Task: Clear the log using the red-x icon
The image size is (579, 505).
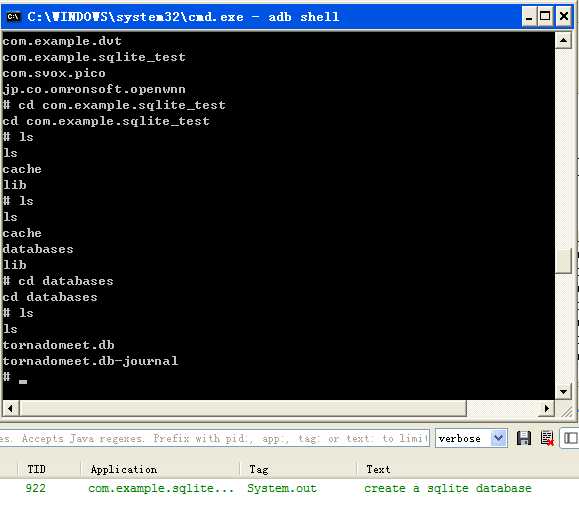Action: pos(547,439)
